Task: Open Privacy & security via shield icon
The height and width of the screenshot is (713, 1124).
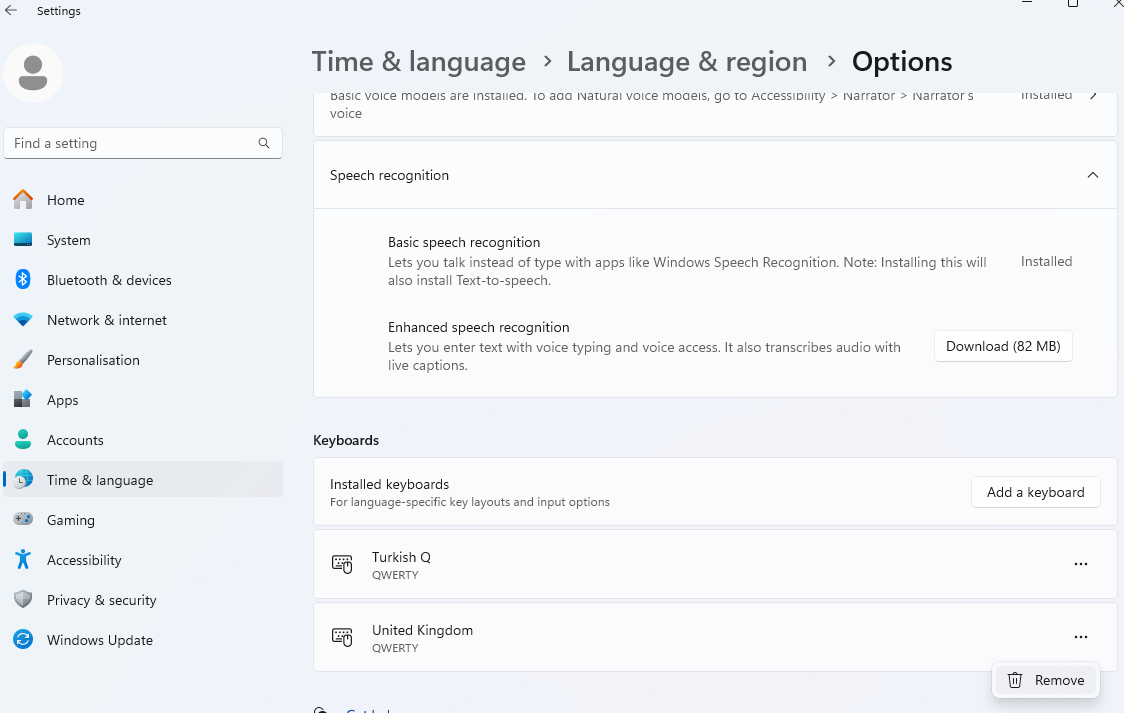Action: click(23, 599)
